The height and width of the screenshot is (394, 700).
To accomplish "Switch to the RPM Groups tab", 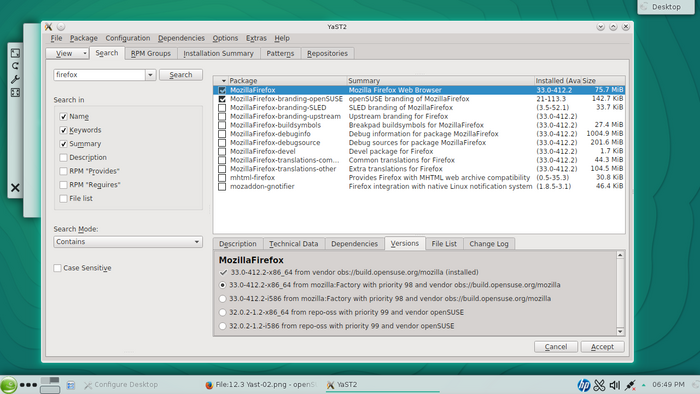I will pos(151,53).
